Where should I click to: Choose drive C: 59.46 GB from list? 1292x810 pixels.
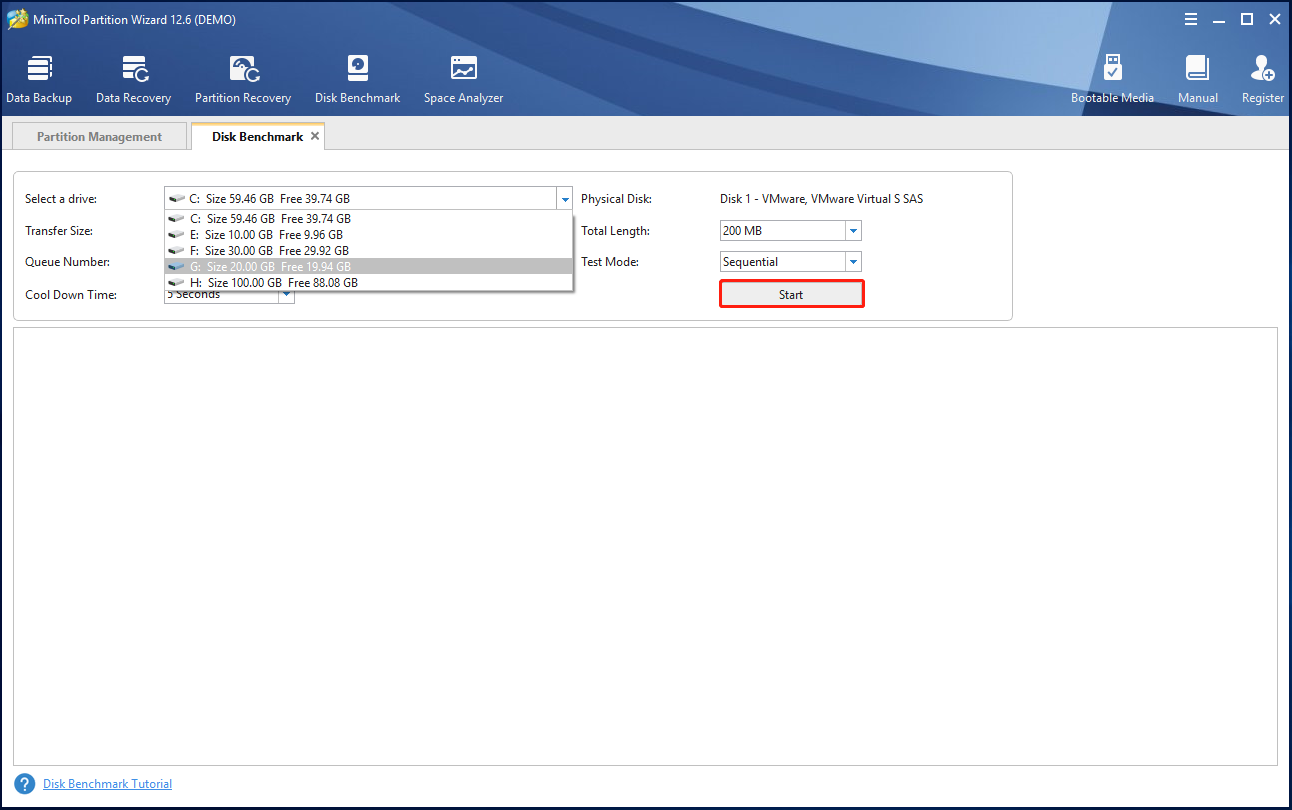coord(368,218)
